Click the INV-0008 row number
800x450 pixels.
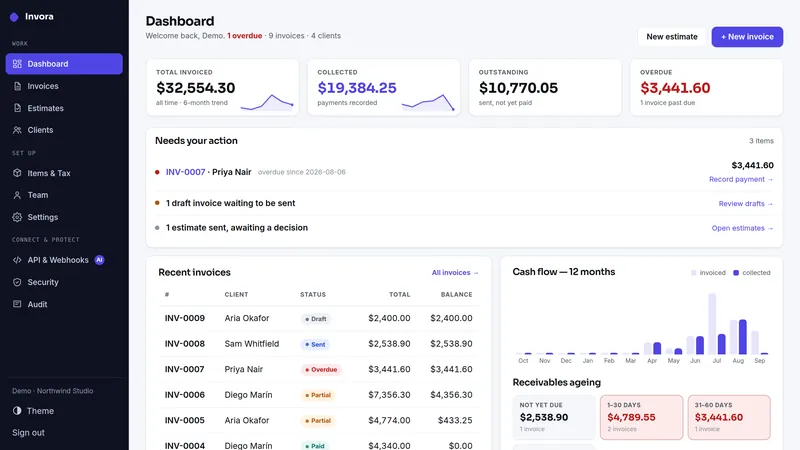pos(185,344)
